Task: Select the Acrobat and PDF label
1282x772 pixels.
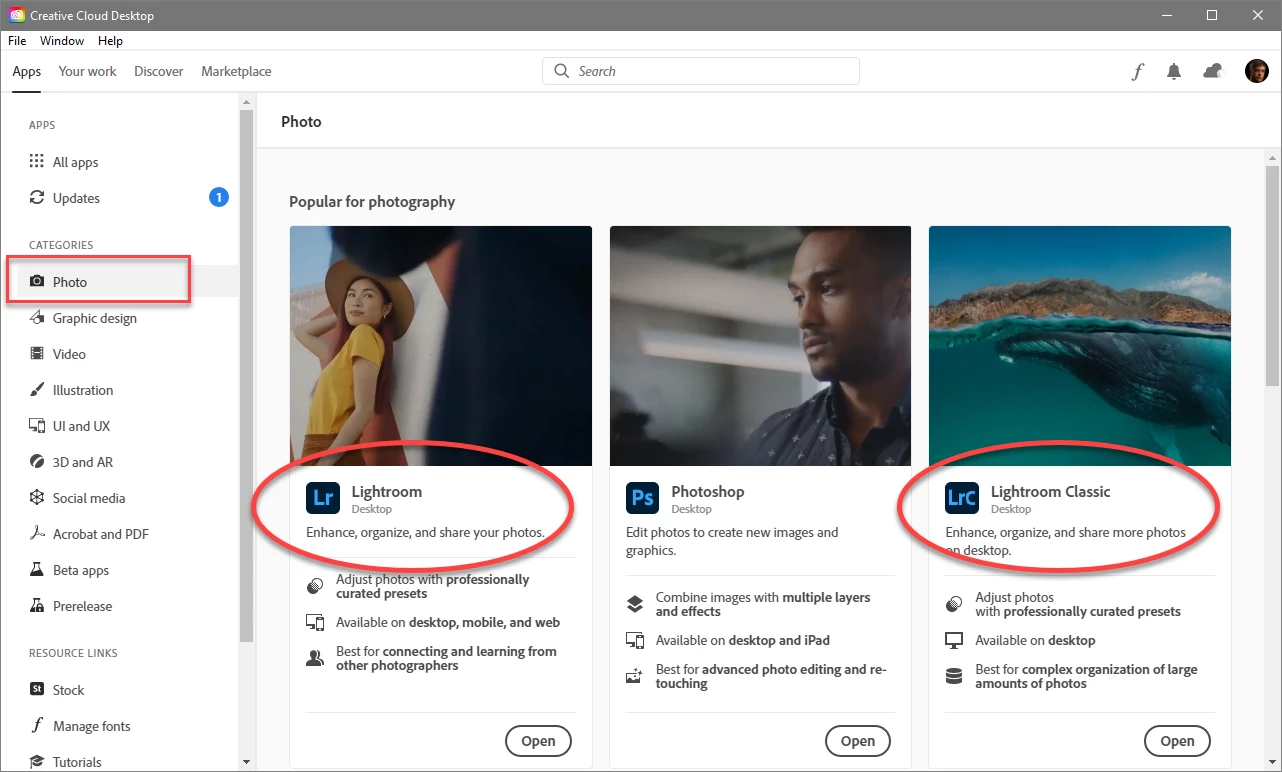Action: pos(101,534)
